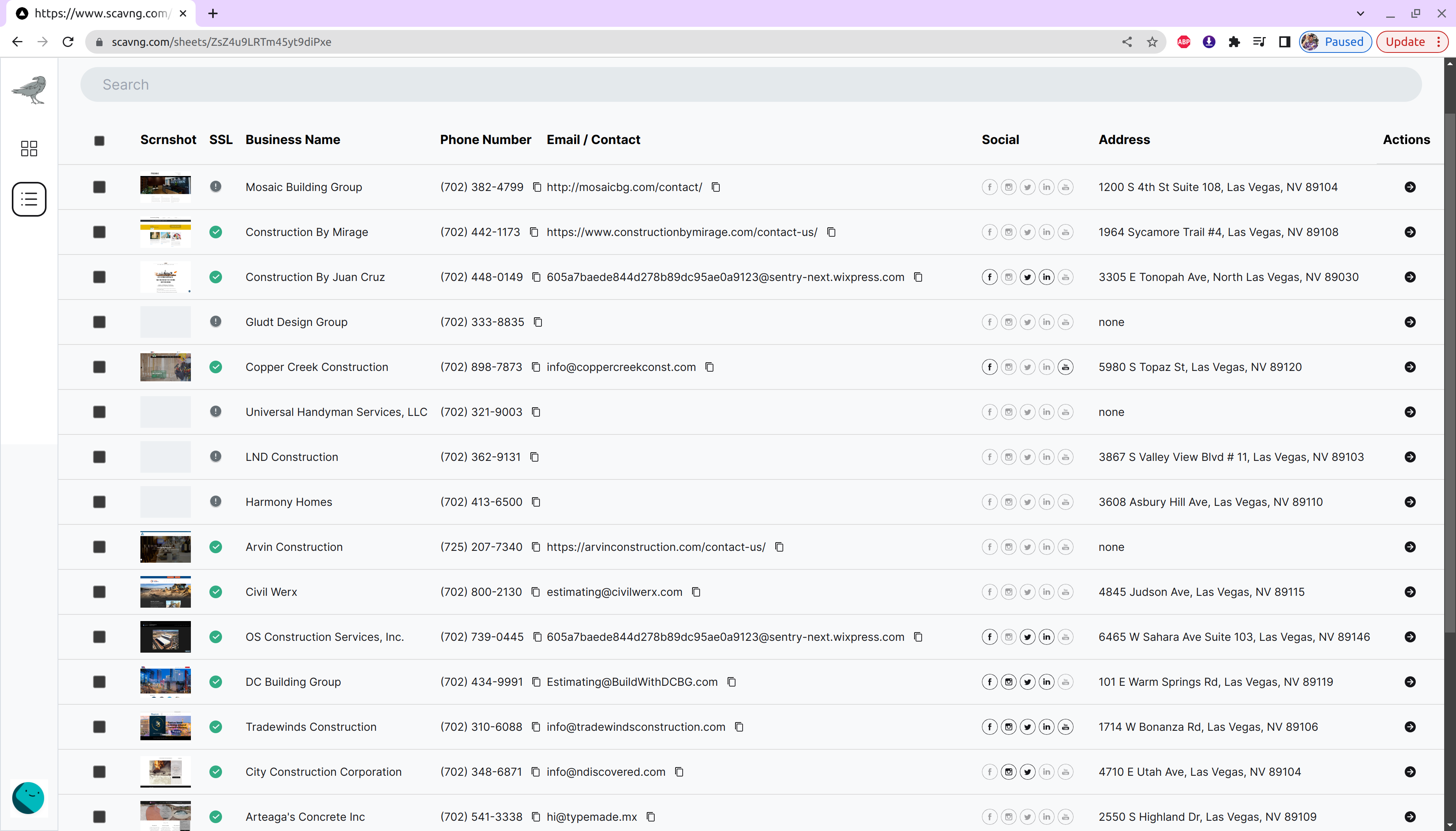Image resolution: width=1456 pixels, height=831 pixels.
Task: Click the browser address bar URL
Action: [x=221, y=42]
